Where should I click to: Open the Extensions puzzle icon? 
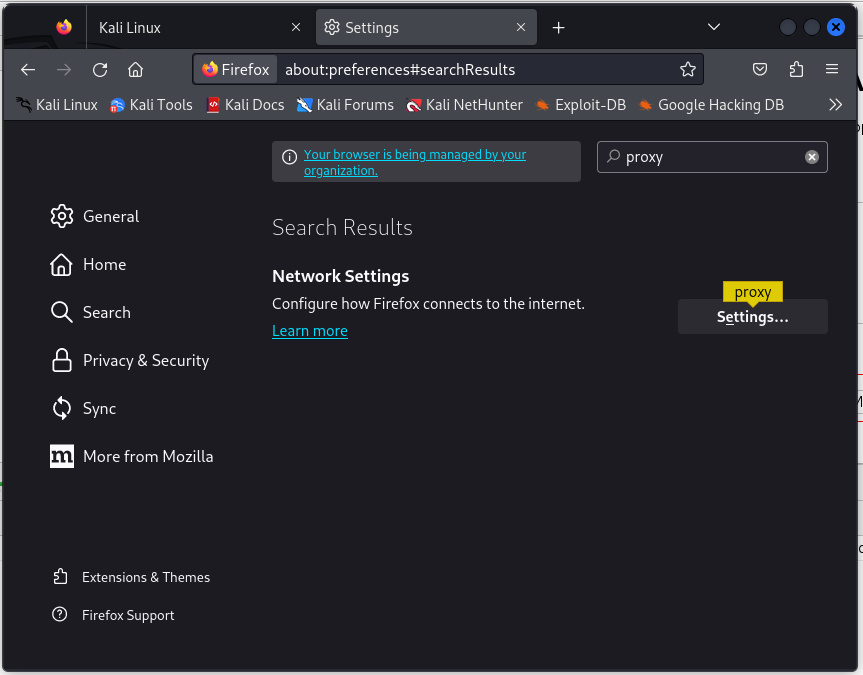[x=796, y=69]
